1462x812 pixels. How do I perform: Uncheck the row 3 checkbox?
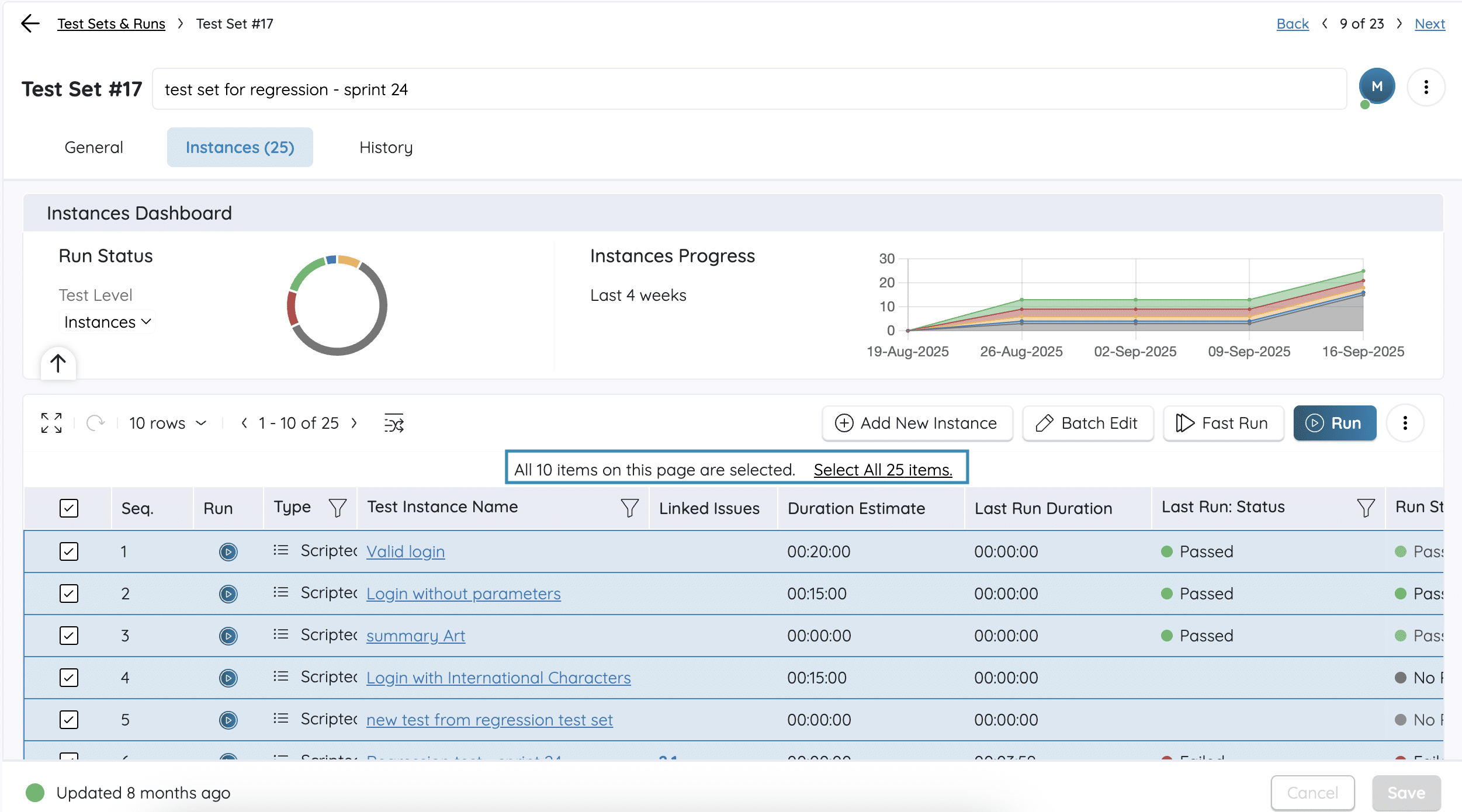(69, 636)
